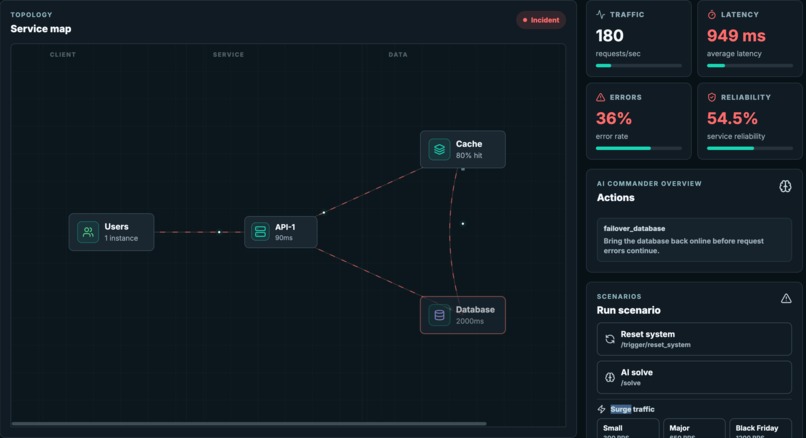The width and height of the screenshot is (806, 438).
Task: Run the Reset system scenario
Action: tap(694, 339)
